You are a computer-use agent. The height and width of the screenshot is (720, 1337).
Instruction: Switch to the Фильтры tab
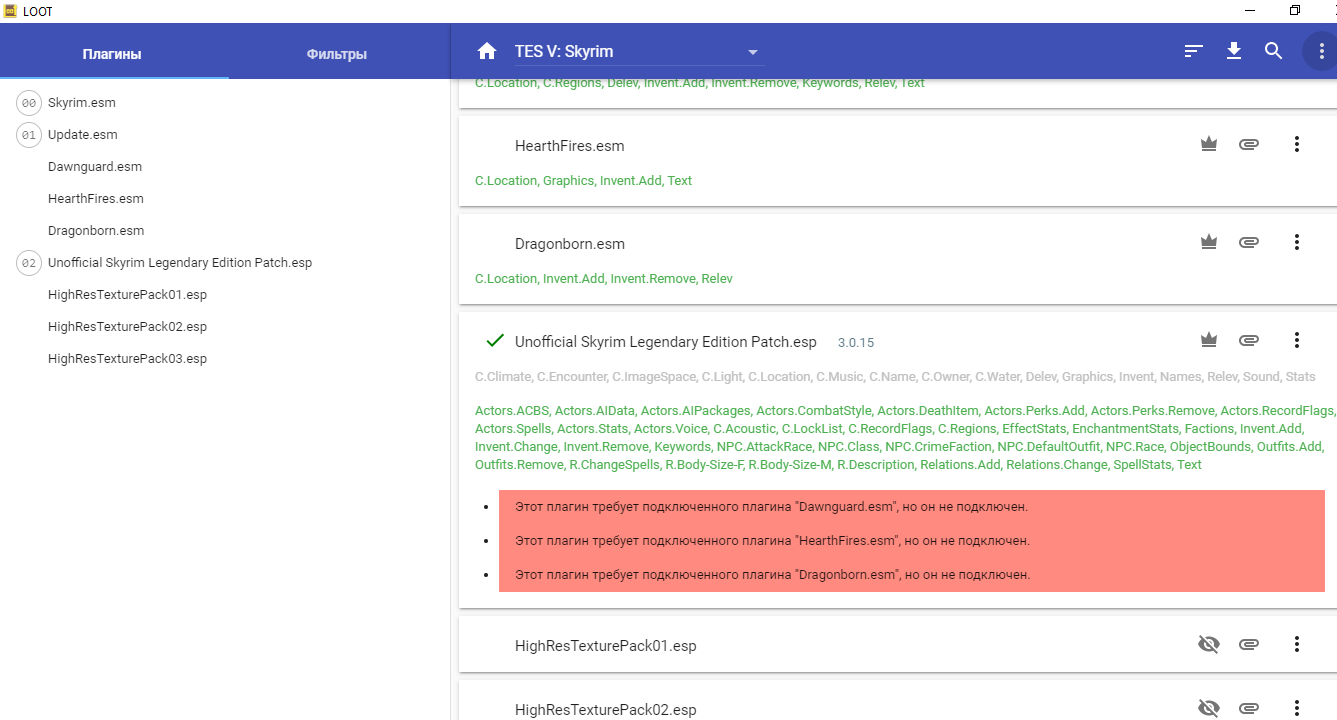click(337, 54)
